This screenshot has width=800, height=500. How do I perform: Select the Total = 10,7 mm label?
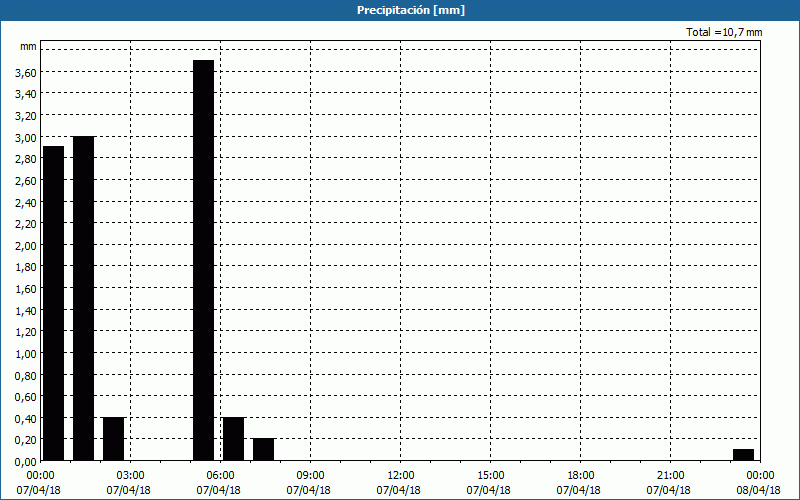[724, 32]
